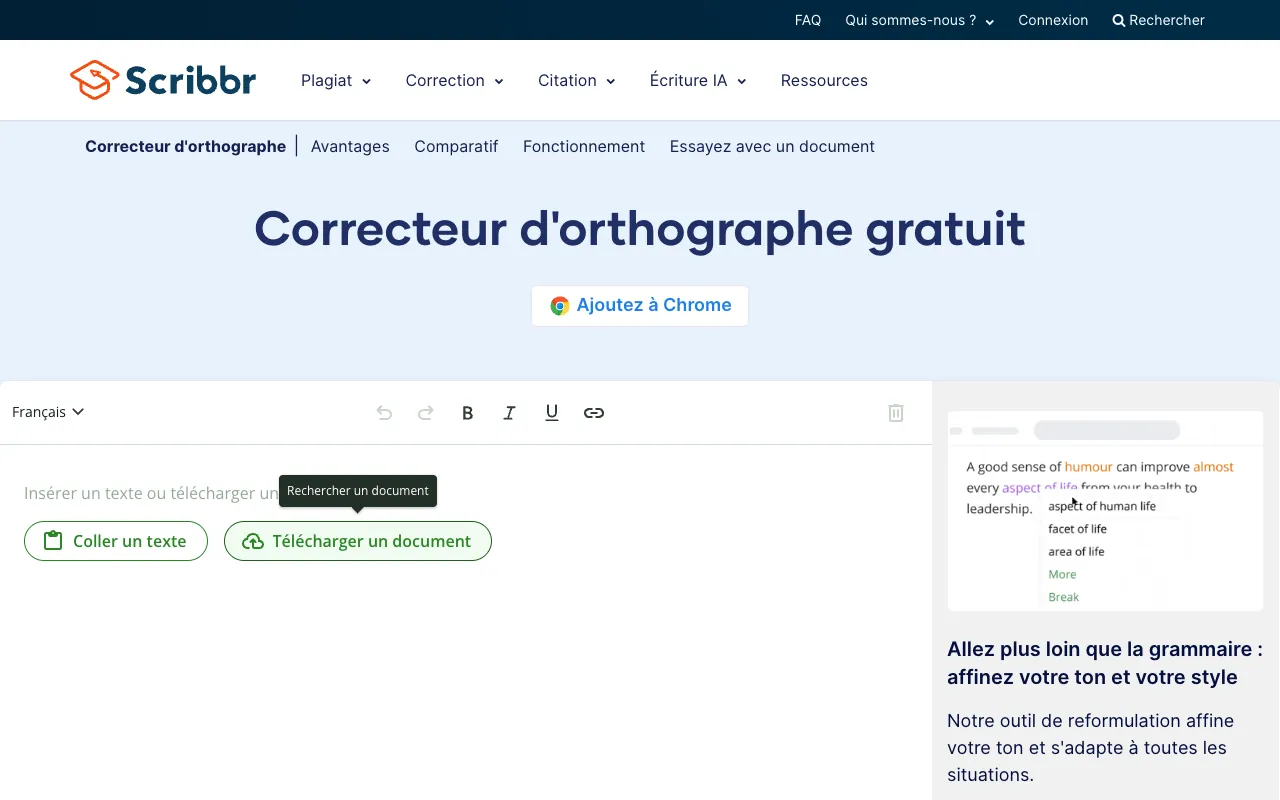Click the heading Allez plus loin que la grammaire

[1105, 663]
